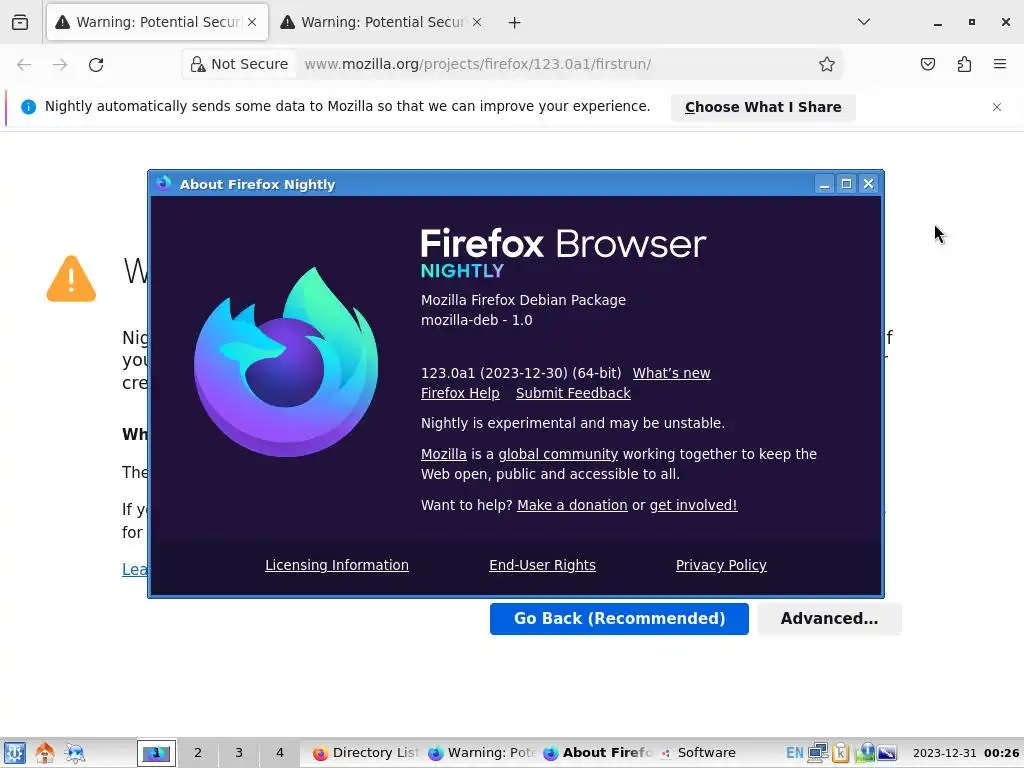The image size is (1024, 768).
Task: Activate the Directory Listing taskbar window
Action: pos(366,753)
